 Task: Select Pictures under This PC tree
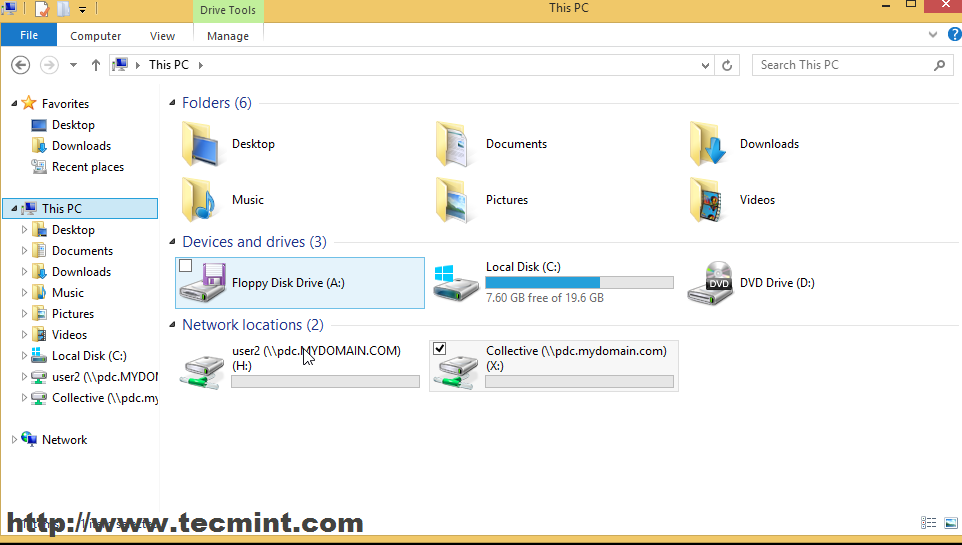[x=72, y=313]
